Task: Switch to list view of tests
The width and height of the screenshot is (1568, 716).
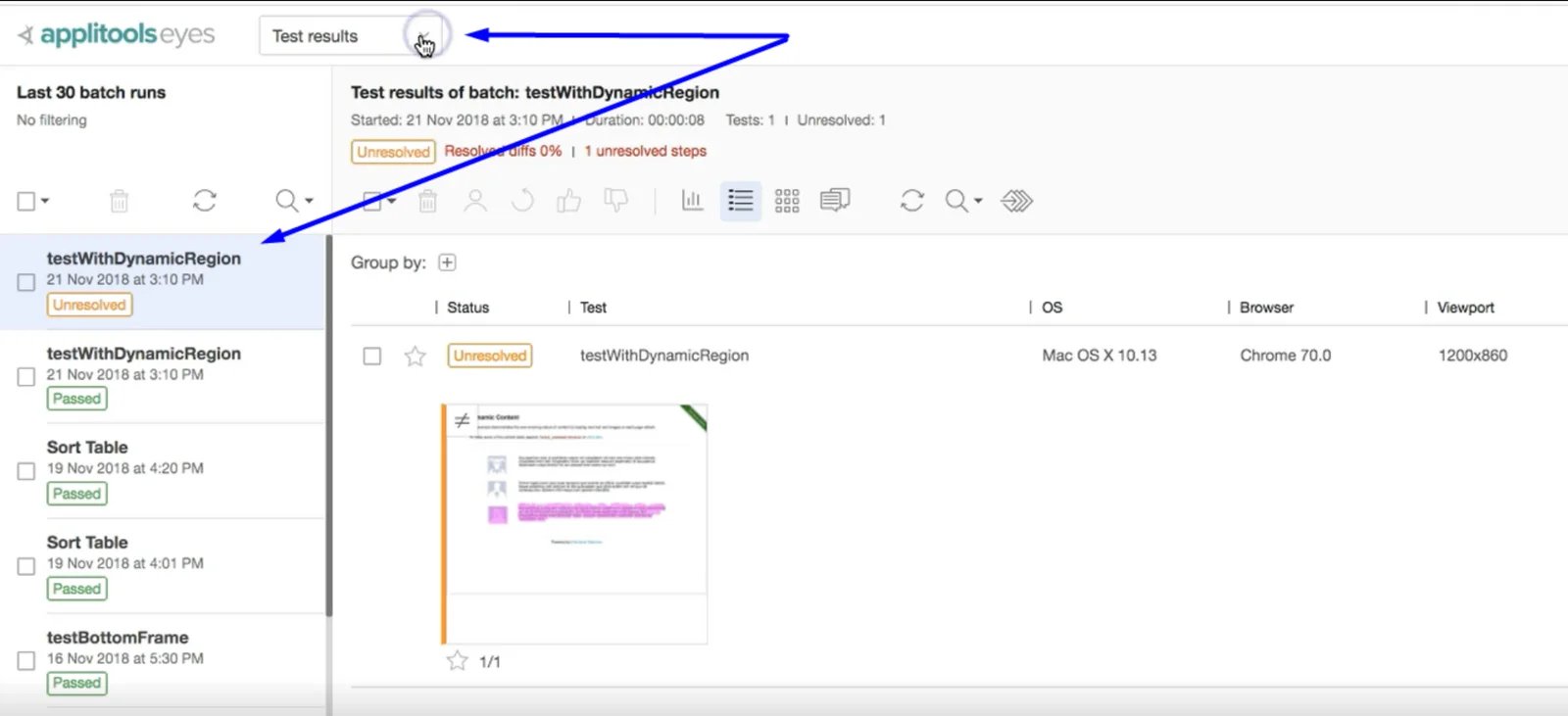Action: coord(741,201)
